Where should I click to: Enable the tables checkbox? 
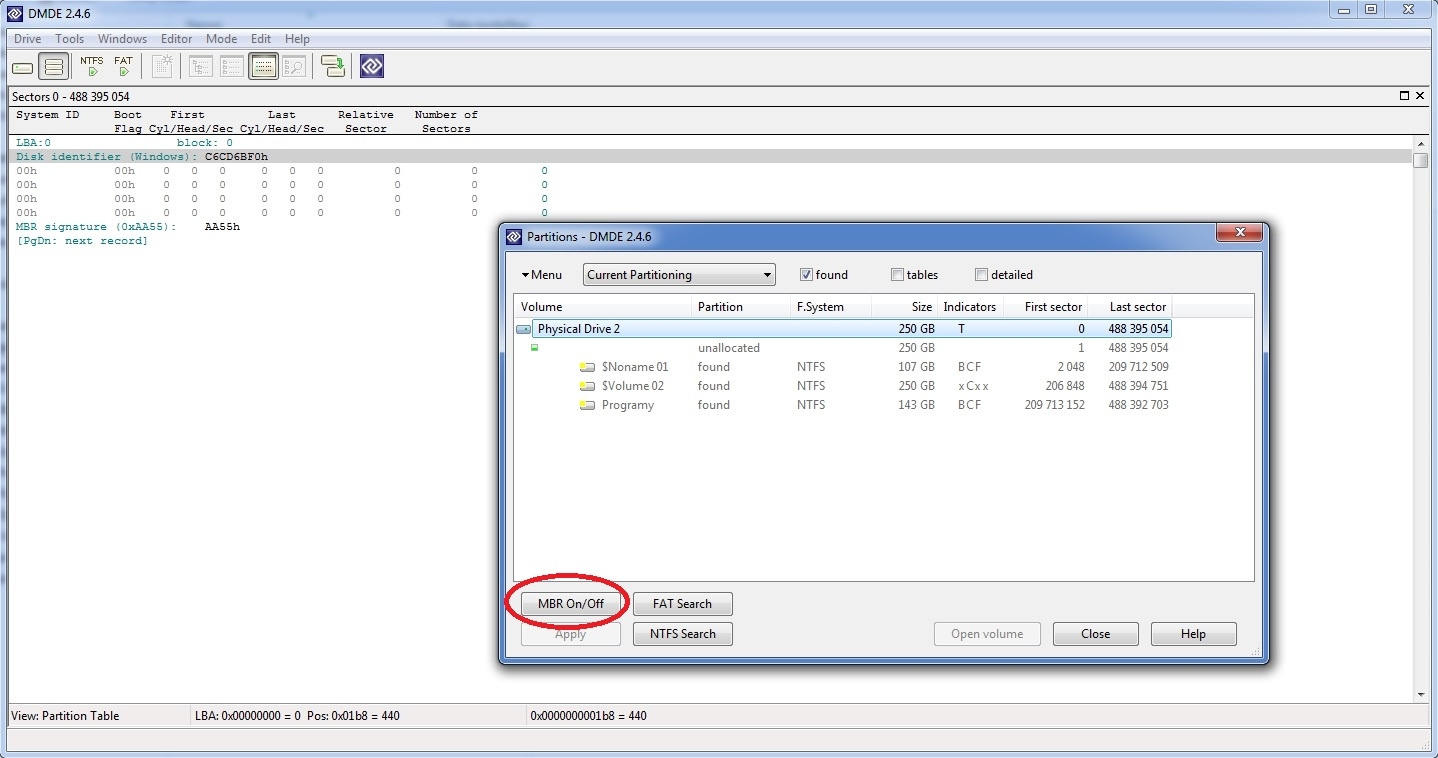pyautogui.click(x=897, y=275)
